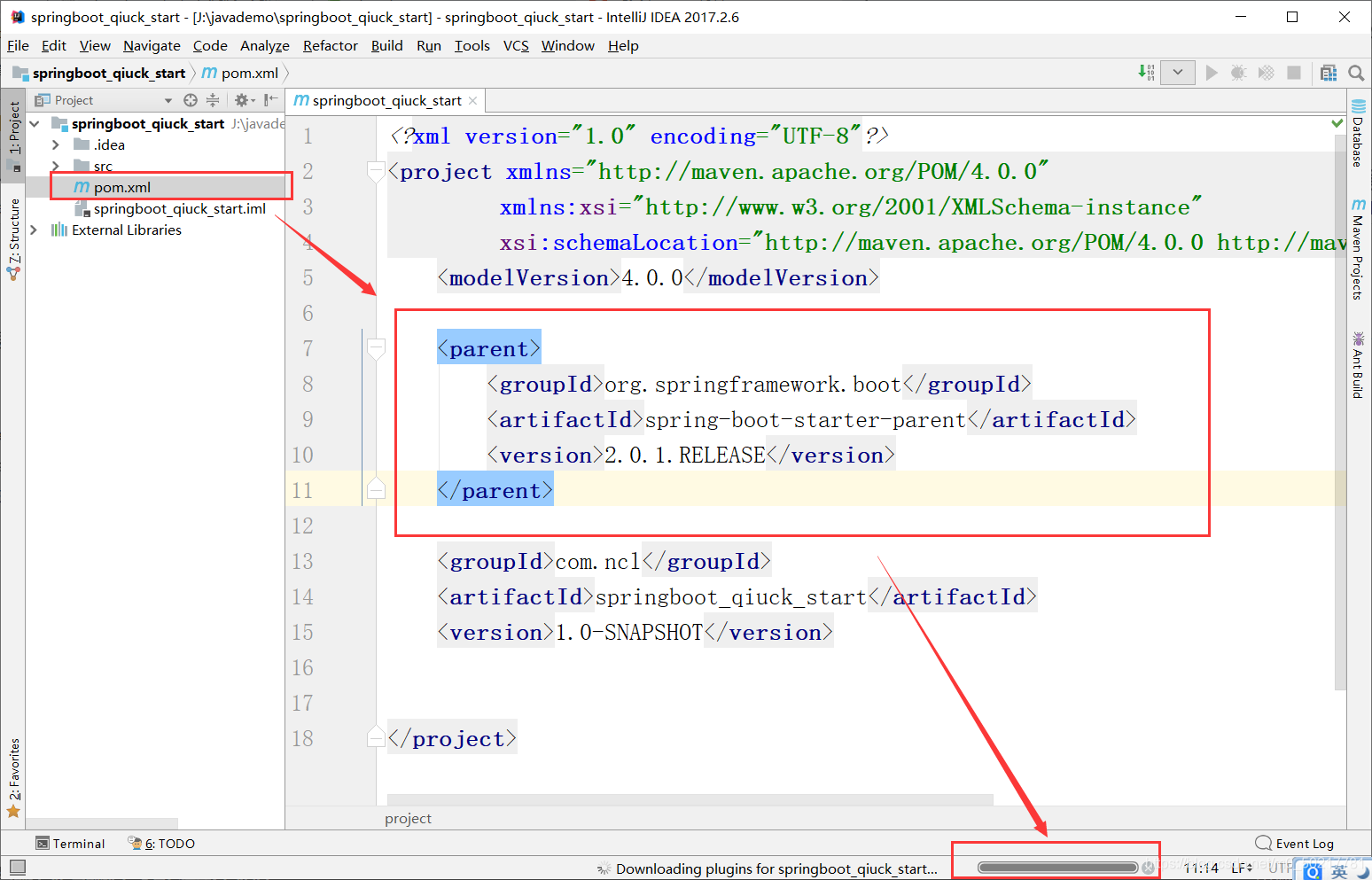
Task: Open the Edit menu
Action: [x=54, y=45]
